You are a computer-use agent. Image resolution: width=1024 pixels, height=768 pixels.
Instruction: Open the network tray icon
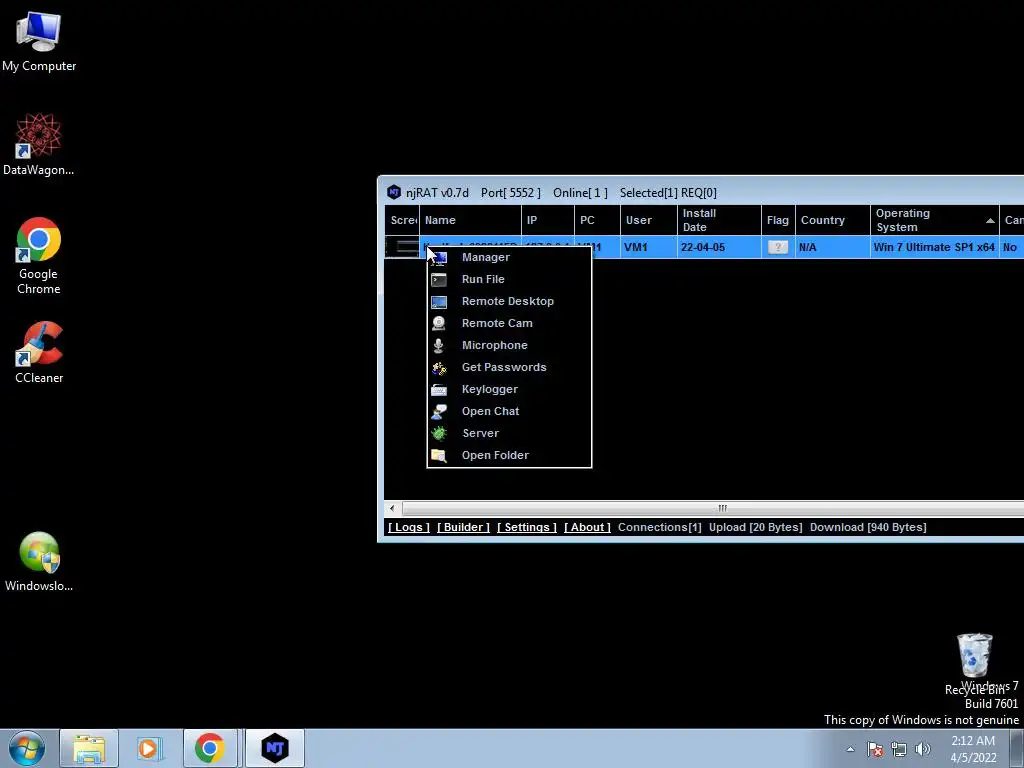point(899,749)
